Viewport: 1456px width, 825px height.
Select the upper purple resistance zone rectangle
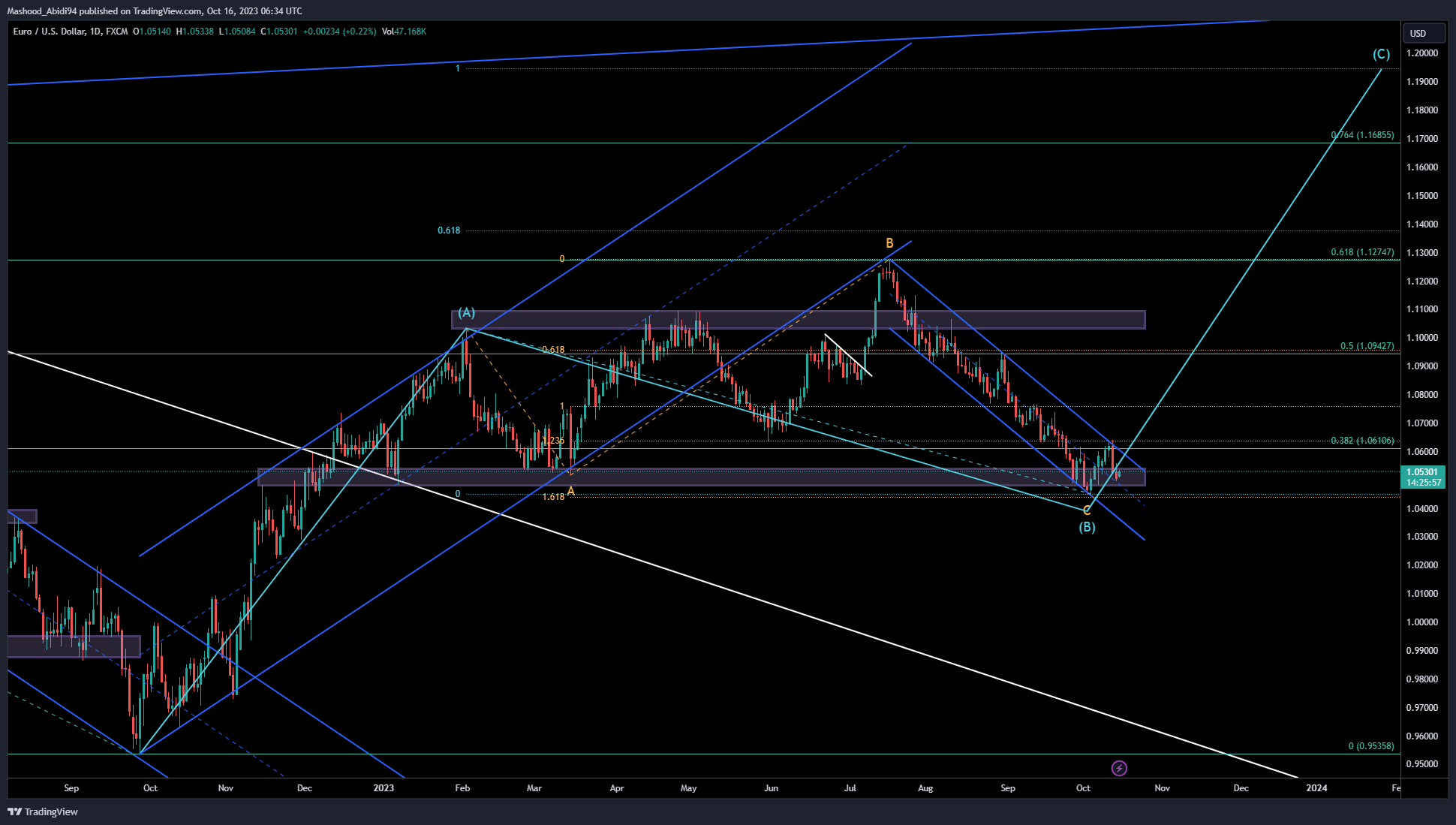pos(798,320)
